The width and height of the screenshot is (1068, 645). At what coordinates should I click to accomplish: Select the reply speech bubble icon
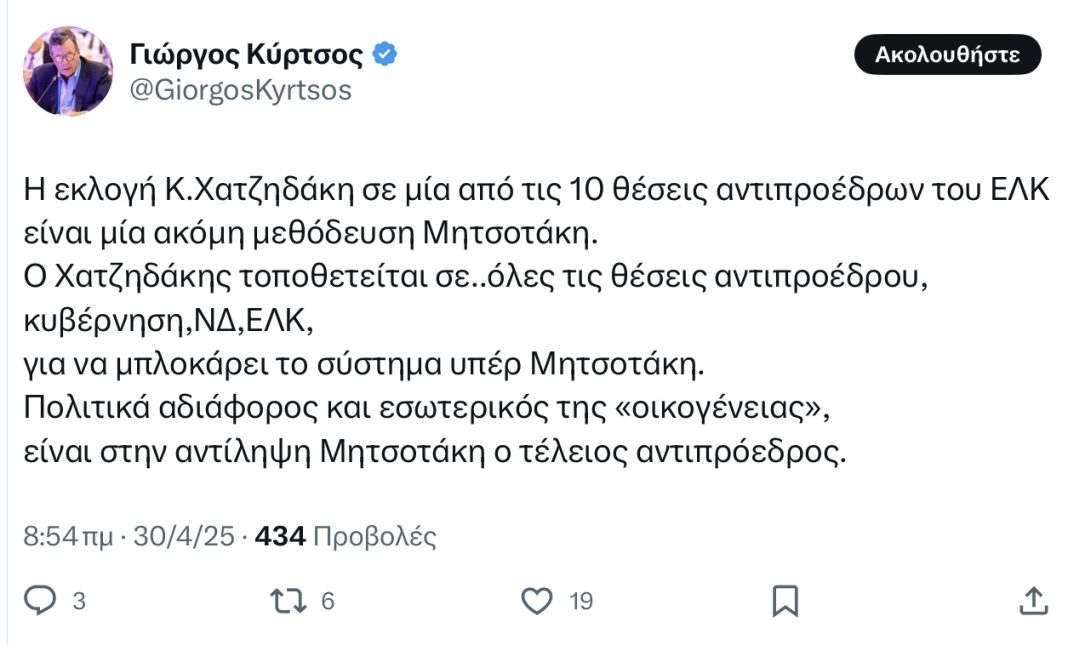pos(41,597)
